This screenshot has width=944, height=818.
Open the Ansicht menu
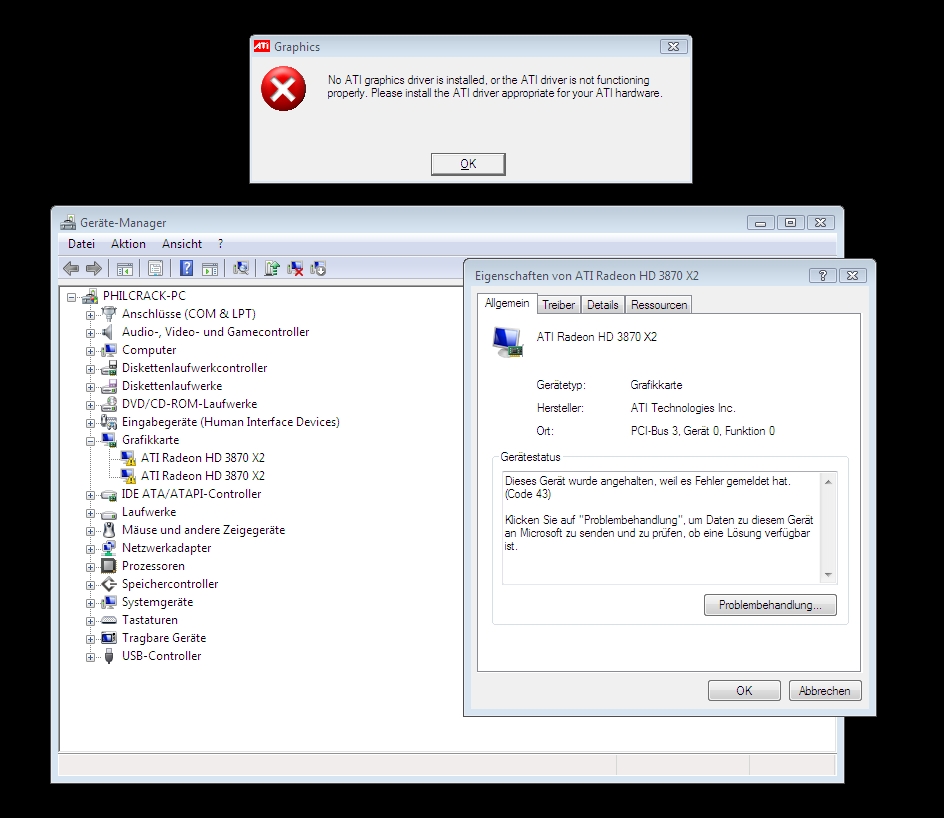(182, 244)
